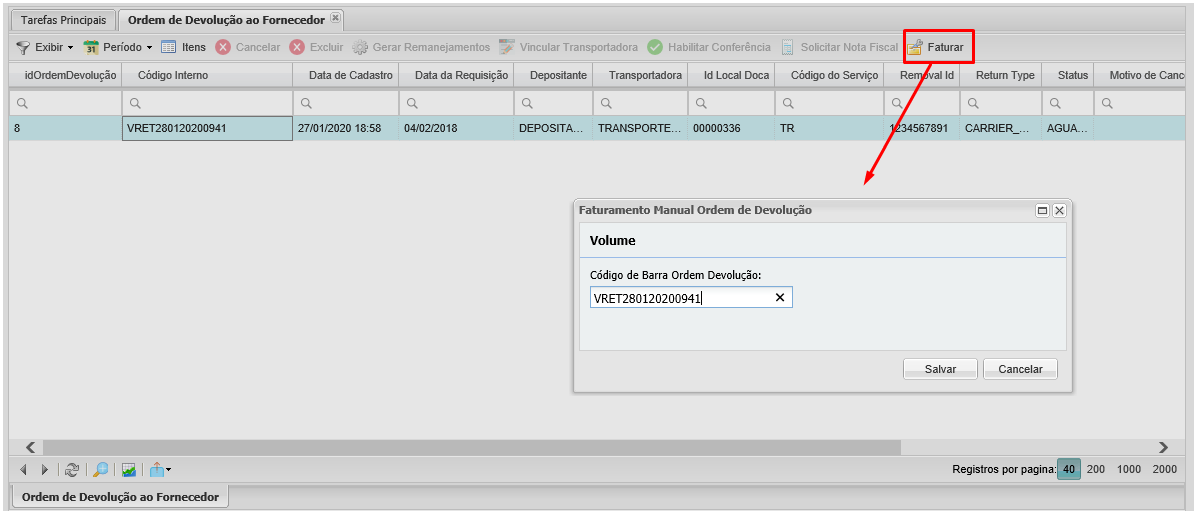Screen dimensions: 1197x513
Task: Open the Período calendar dropdown
Action: pyautogui.click(x=118, y=47)
